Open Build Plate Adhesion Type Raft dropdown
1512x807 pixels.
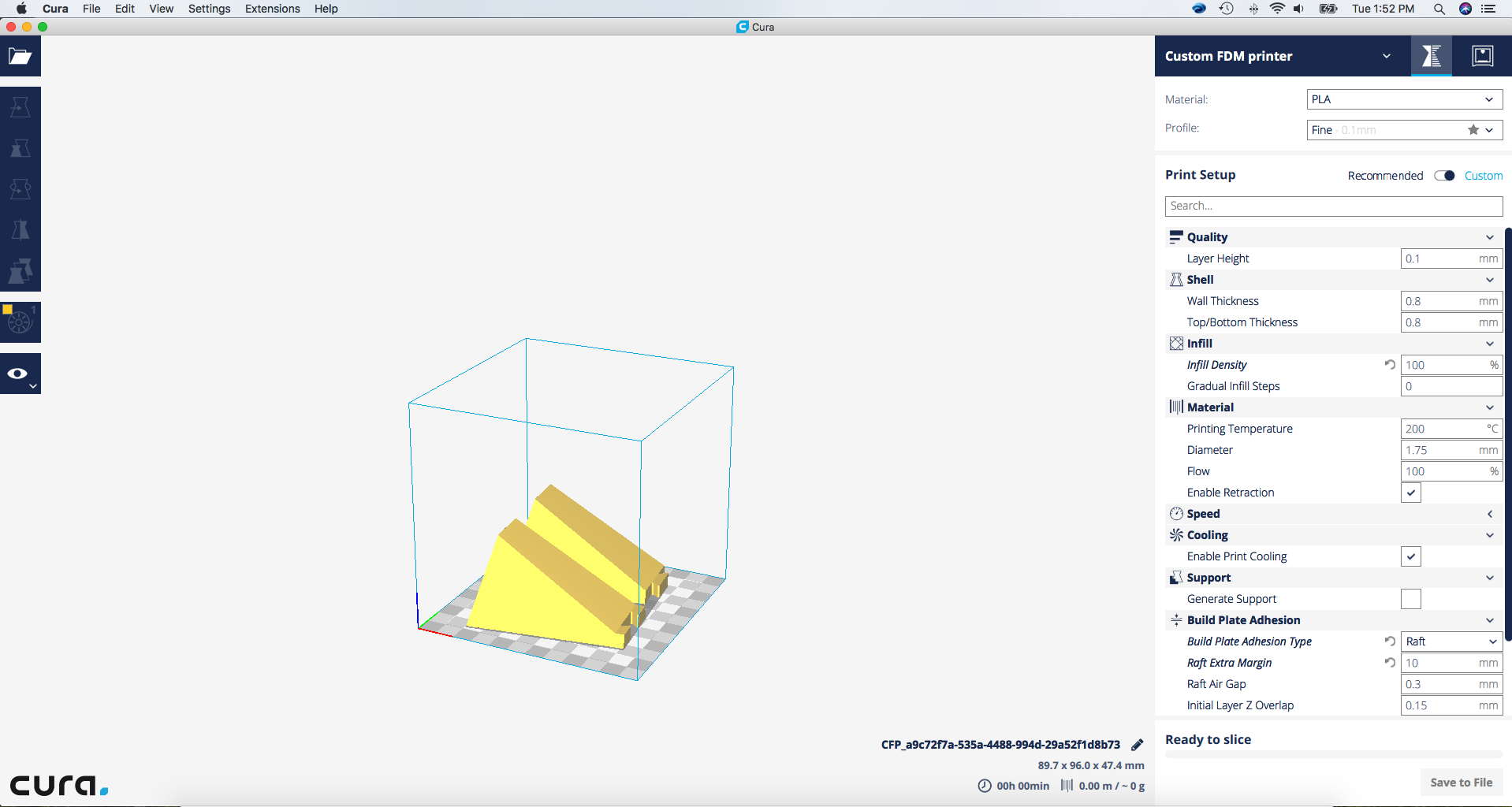click(x=1451, y=642)
